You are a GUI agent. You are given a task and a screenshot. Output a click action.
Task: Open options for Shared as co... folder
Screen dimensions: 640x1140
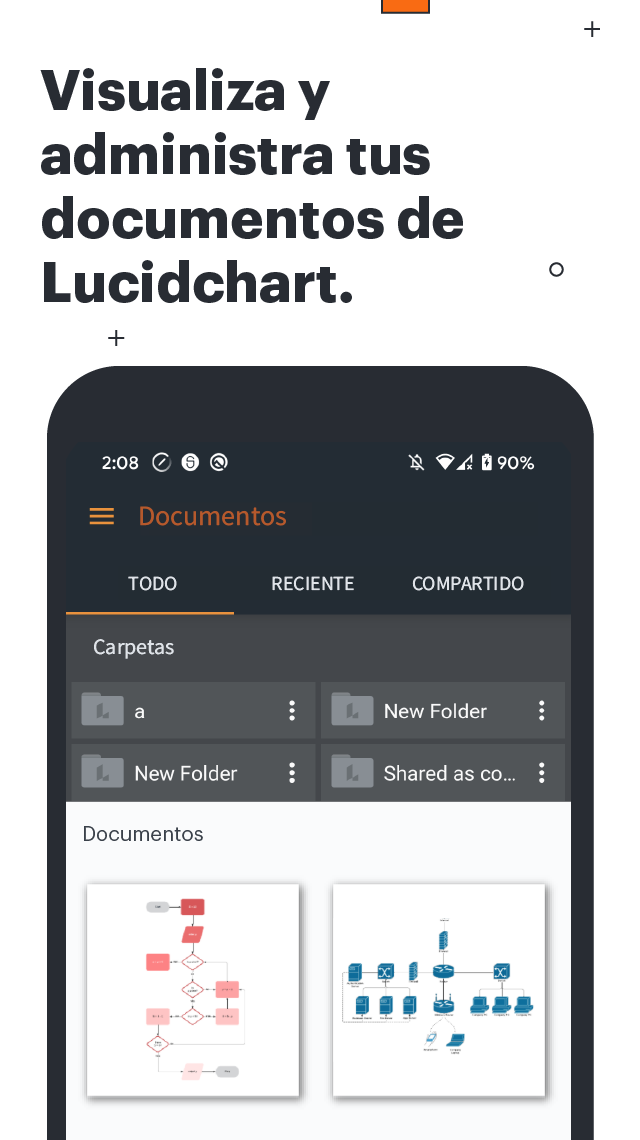(x=541, y=773)
